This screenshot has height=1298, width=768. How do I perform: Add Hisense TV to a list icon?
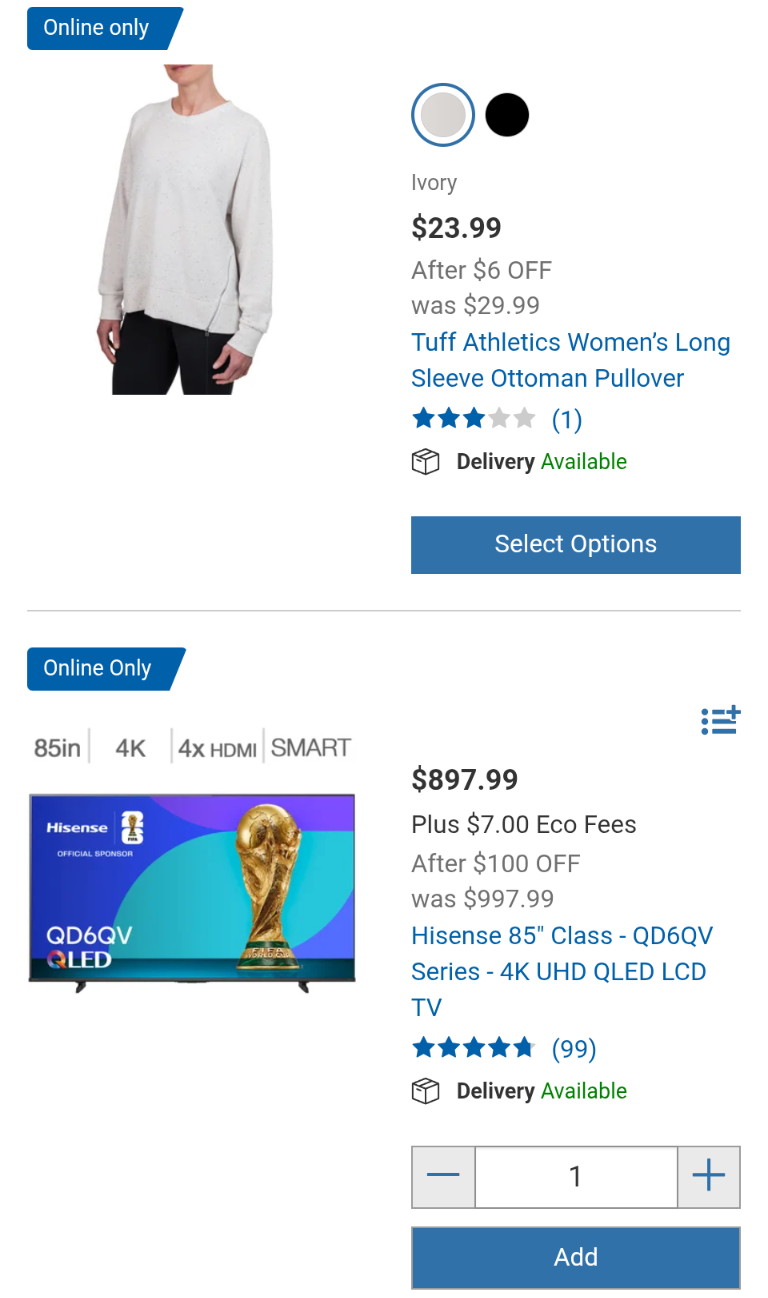click(720, 720)
